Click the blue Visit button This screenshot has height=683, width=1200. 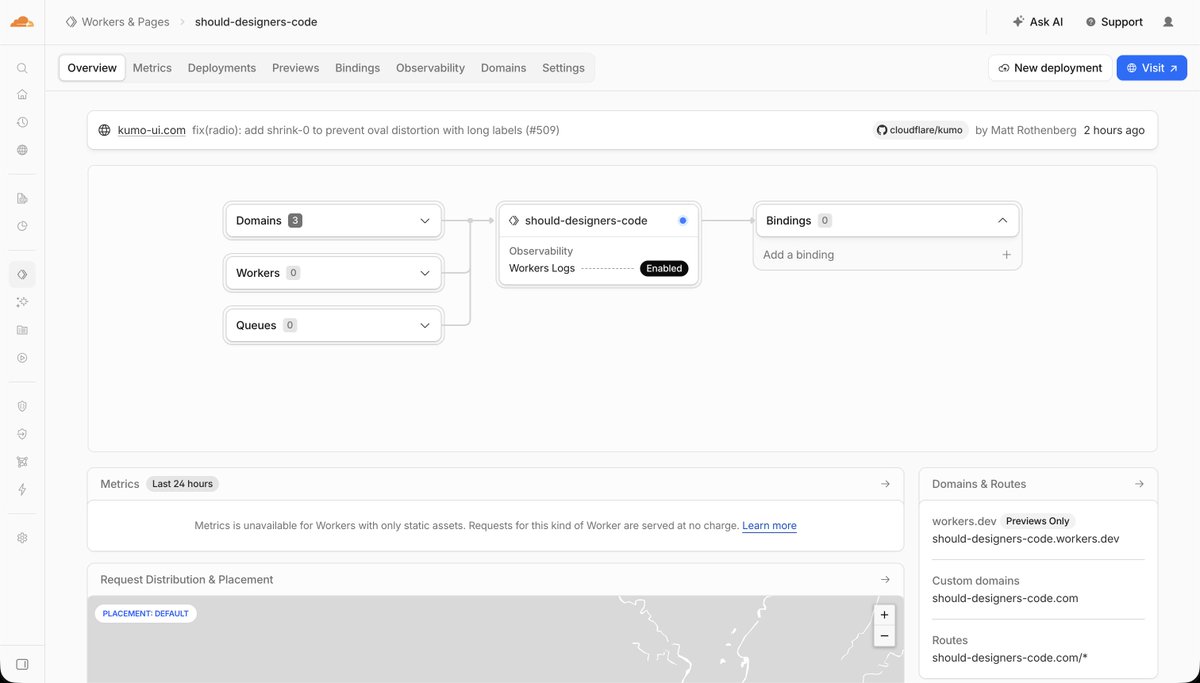[1152, 68]
